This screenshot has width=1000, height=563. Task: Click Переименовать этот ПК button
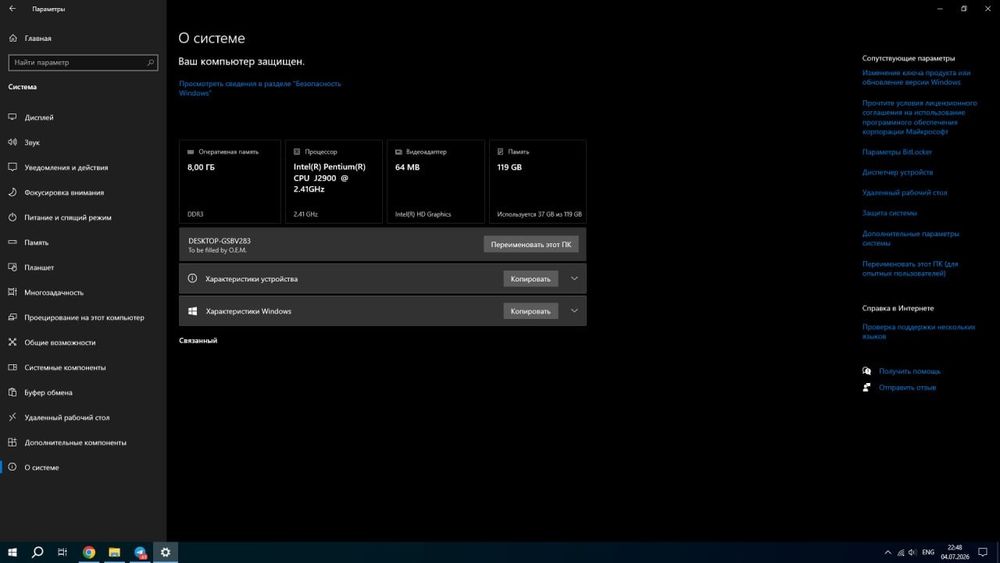531,244
